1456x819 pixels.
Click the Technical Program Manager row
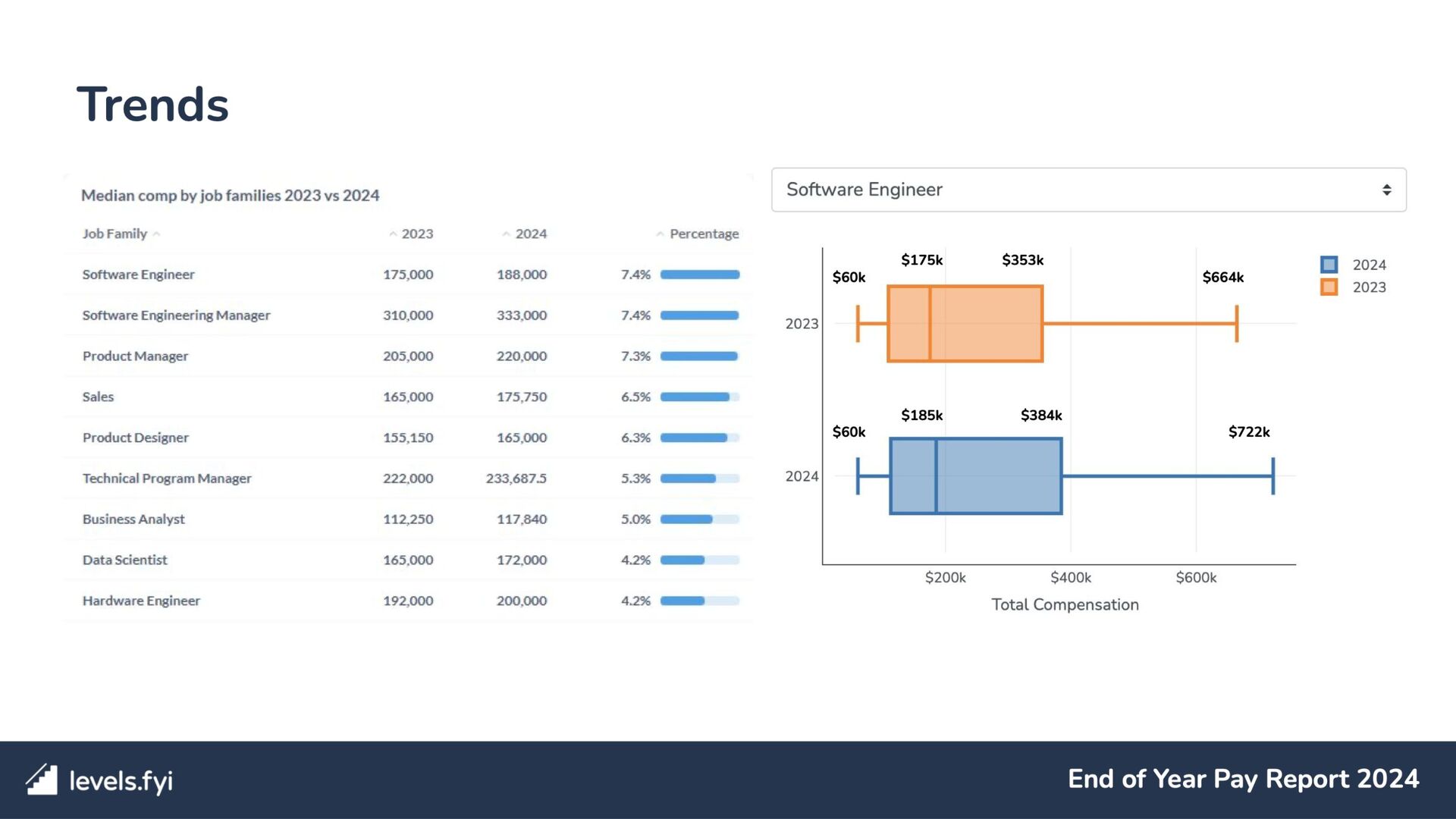[x=167, y=479]
